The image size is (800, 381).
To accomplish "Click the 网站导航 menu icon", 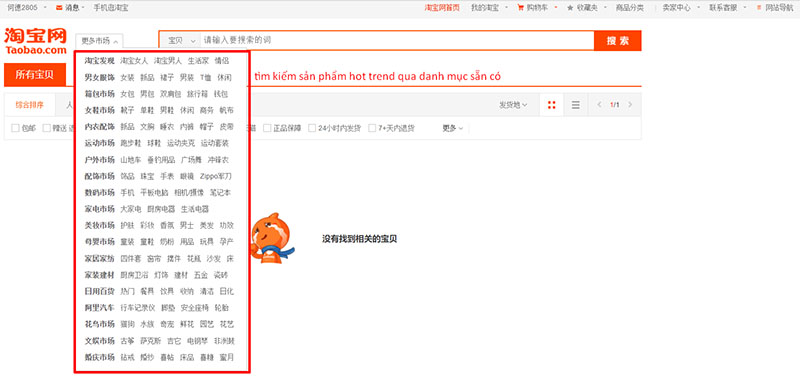I will pos(759,8).
